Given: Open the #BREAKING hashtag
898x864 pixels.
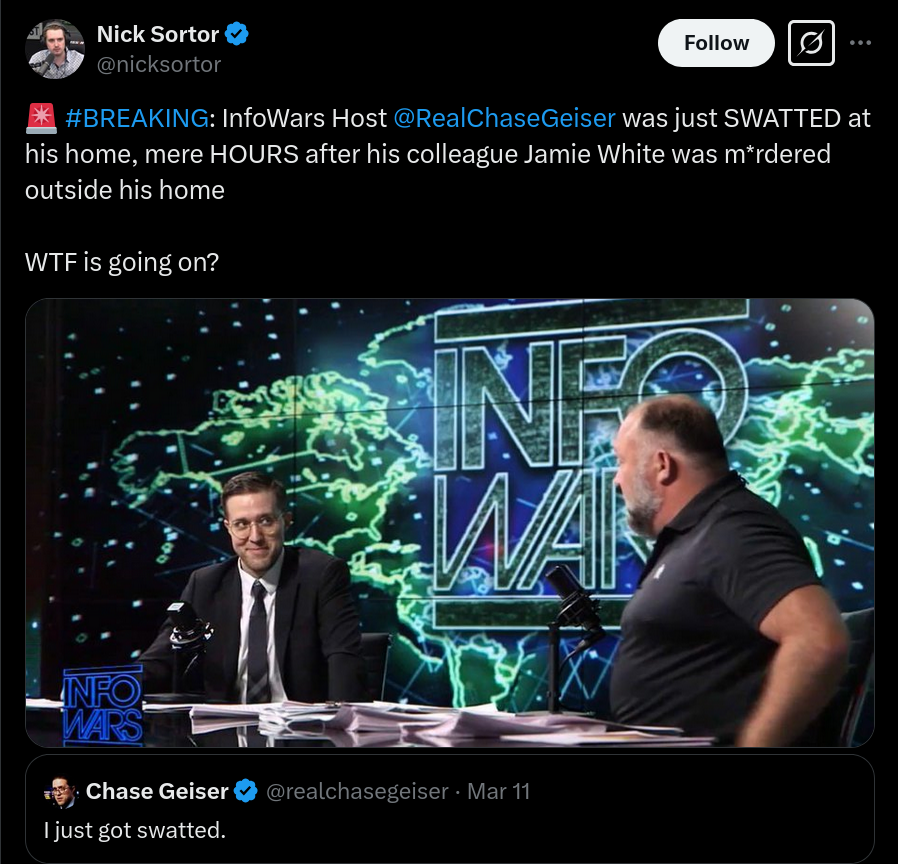Looking at the screenshot, I should (137, 119).
